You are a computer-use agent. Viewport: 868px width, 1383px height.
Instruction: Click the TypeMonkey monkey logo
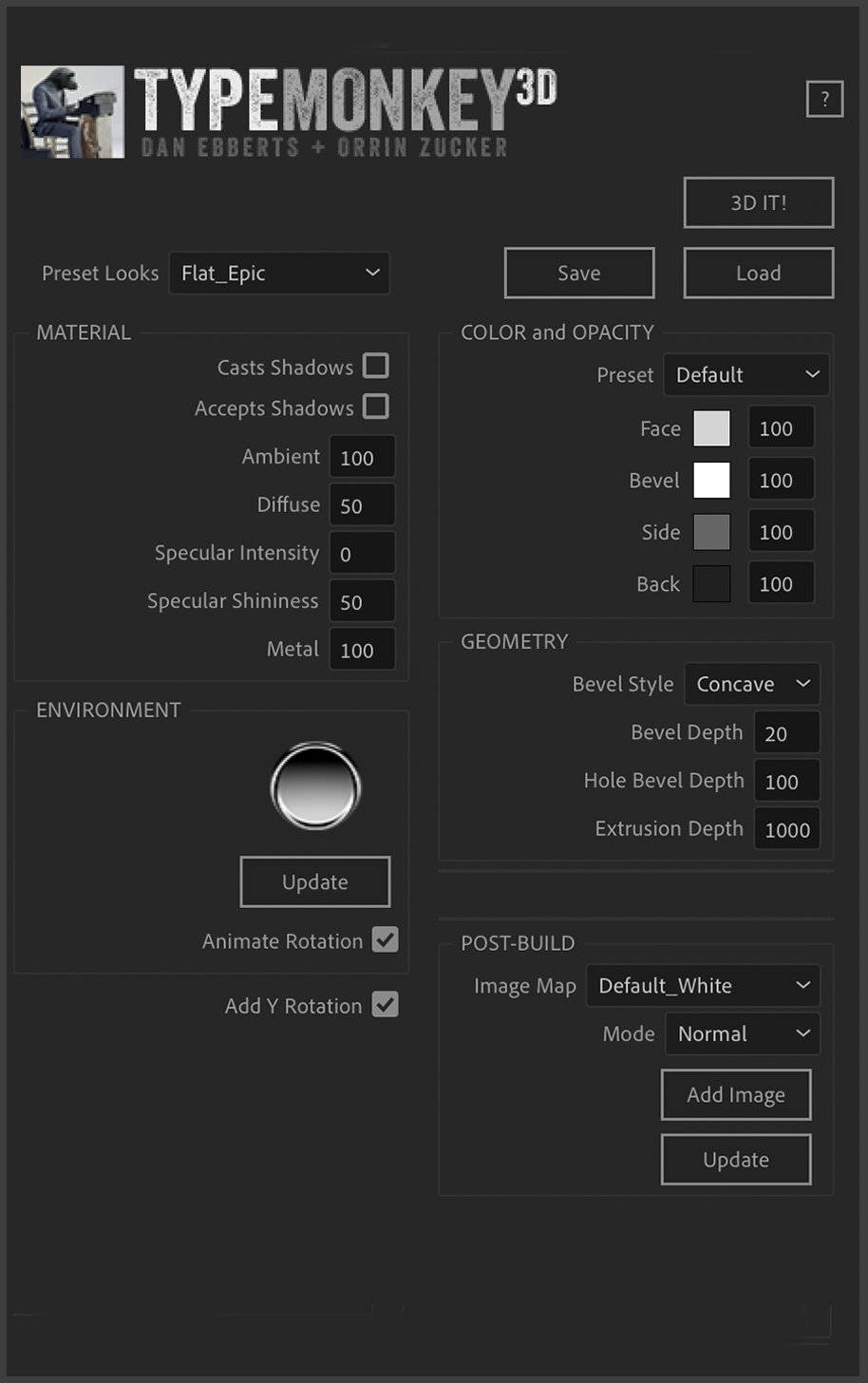[71, 111]
